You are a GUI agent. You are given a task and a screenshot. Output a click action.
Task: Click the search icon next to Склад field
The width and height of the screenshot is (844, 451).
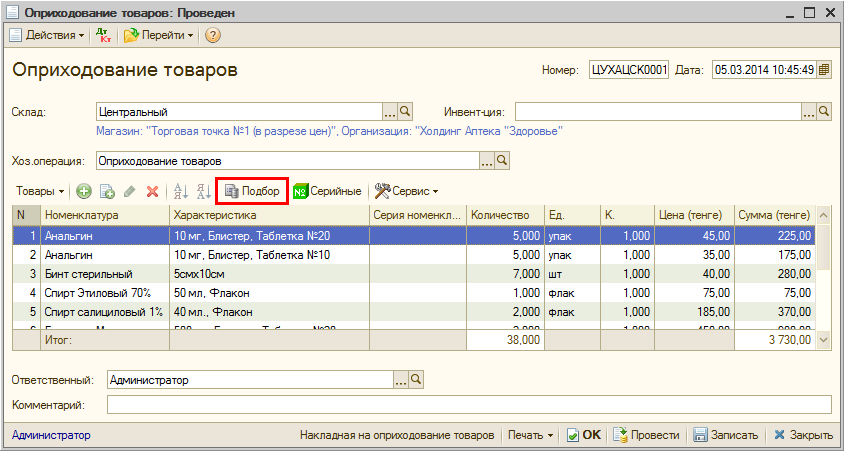pos(405,111)
